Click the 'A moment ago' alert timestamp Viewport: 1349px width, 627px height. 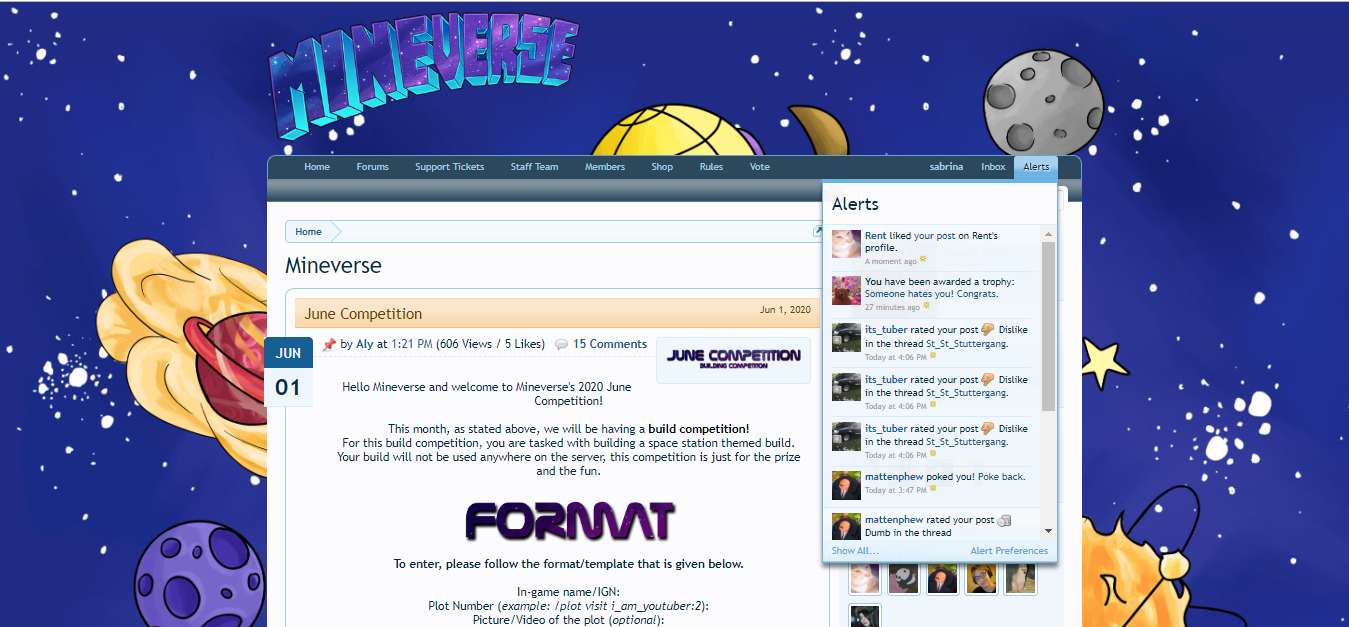pos(891,261)
